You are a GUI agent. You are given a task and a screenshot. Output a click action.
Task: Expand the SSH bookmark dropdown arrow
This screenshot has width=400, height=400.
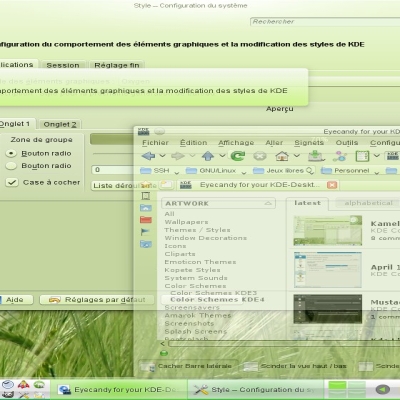(177, 172)
